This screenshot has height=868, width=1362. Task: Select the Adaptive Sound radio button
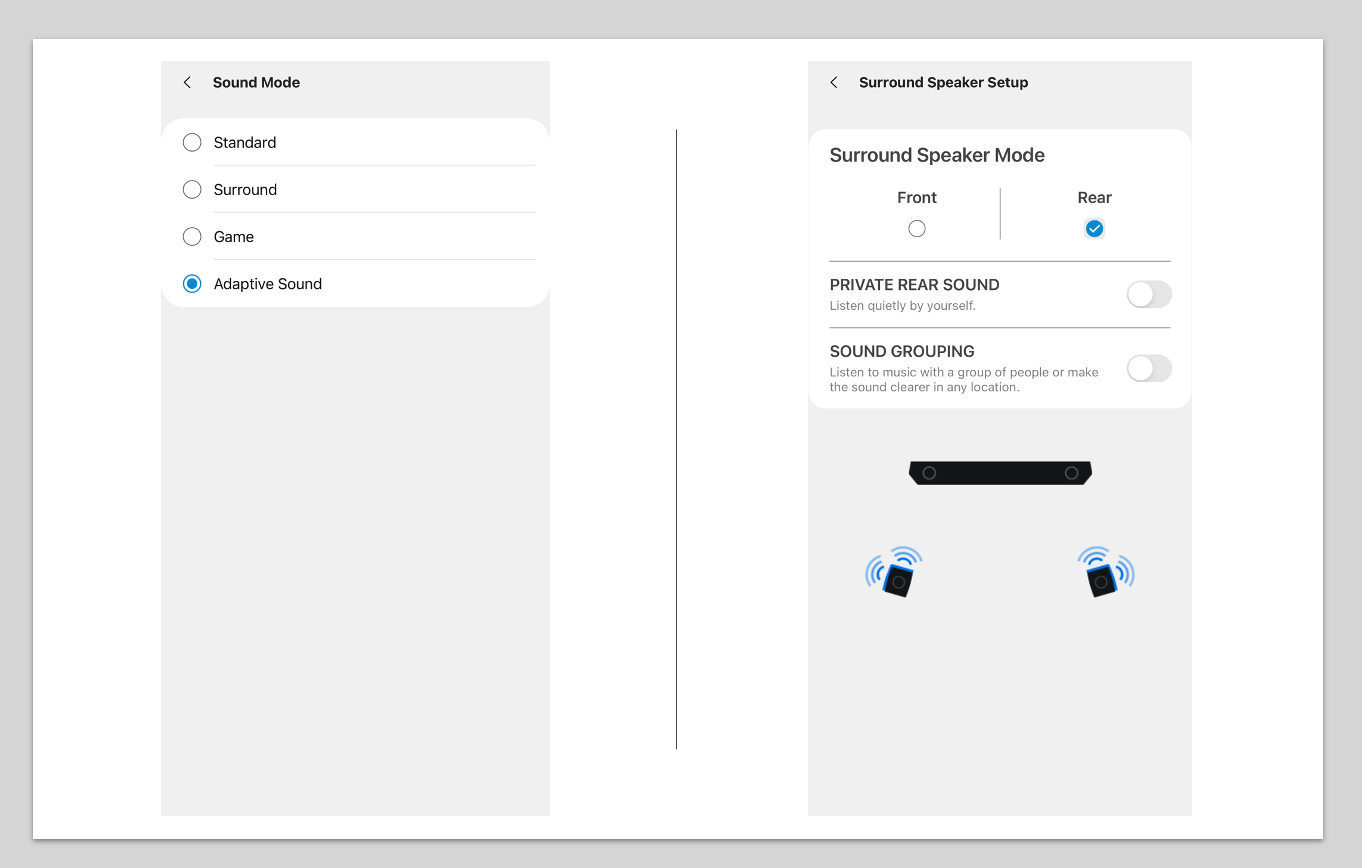click(192, 284)
